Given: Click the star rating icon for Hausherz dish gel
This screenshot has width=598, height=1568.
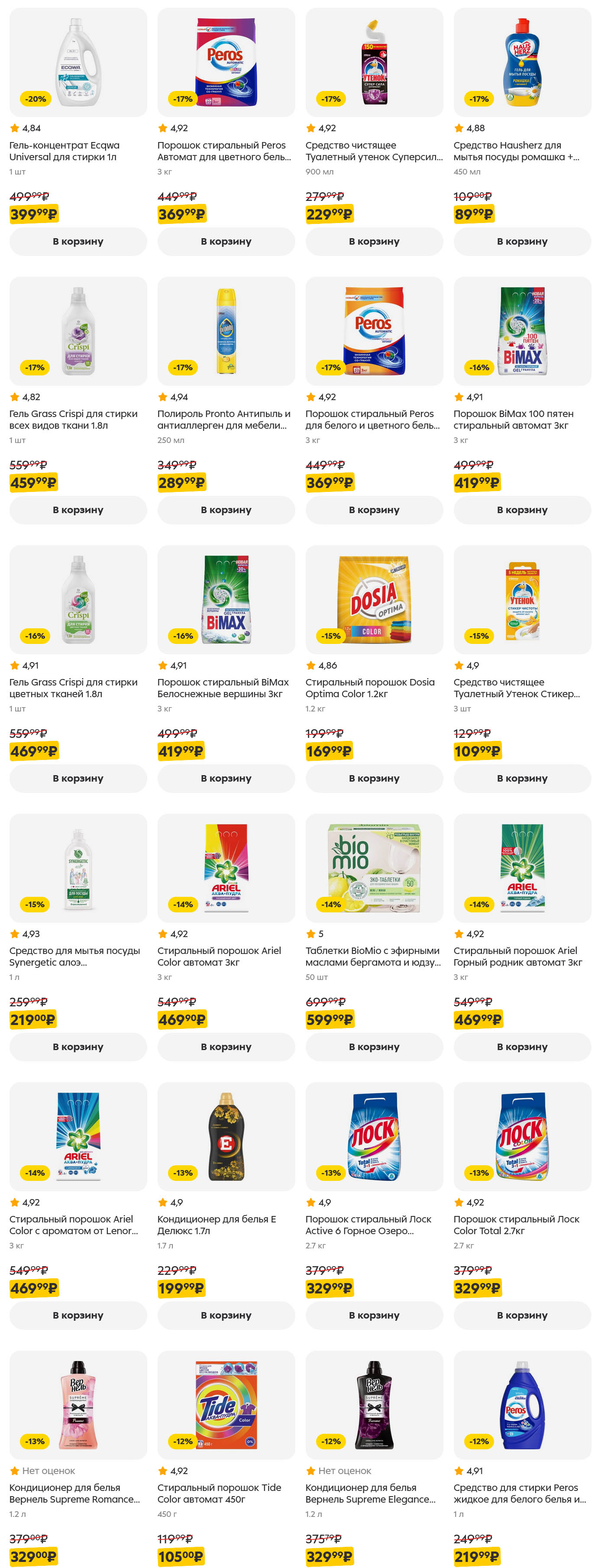Looking at the screenshot, I should pos(459,128).
